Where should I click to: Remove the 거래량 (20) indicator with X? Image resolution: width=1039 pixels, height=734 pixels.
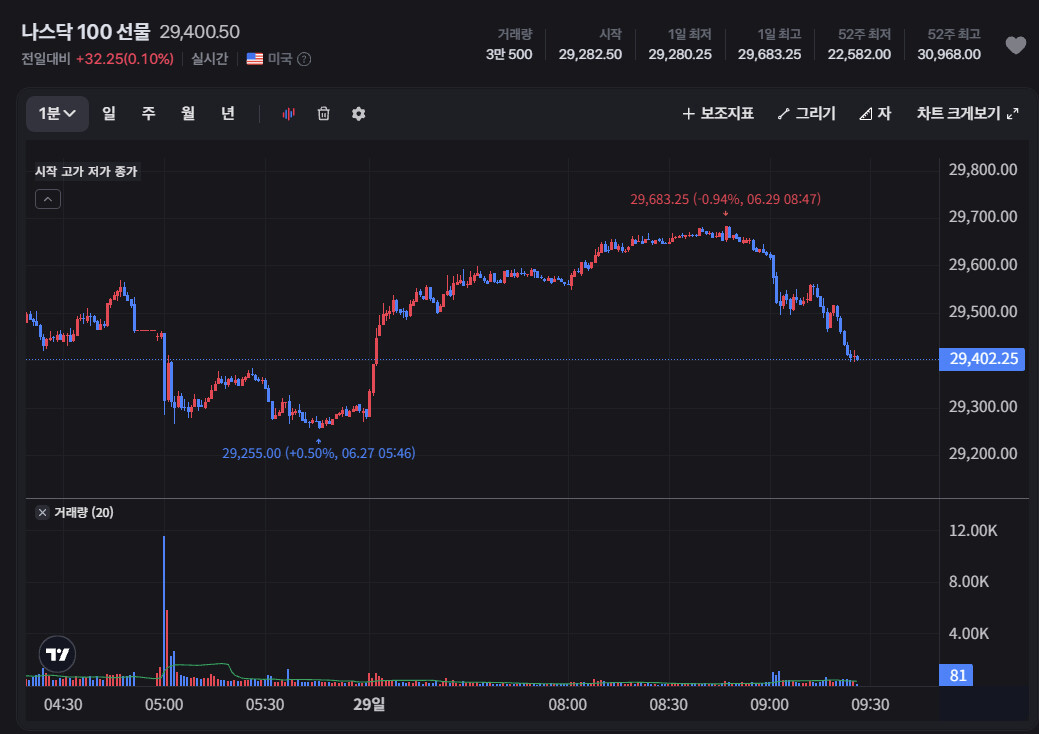tap(42, 512)
